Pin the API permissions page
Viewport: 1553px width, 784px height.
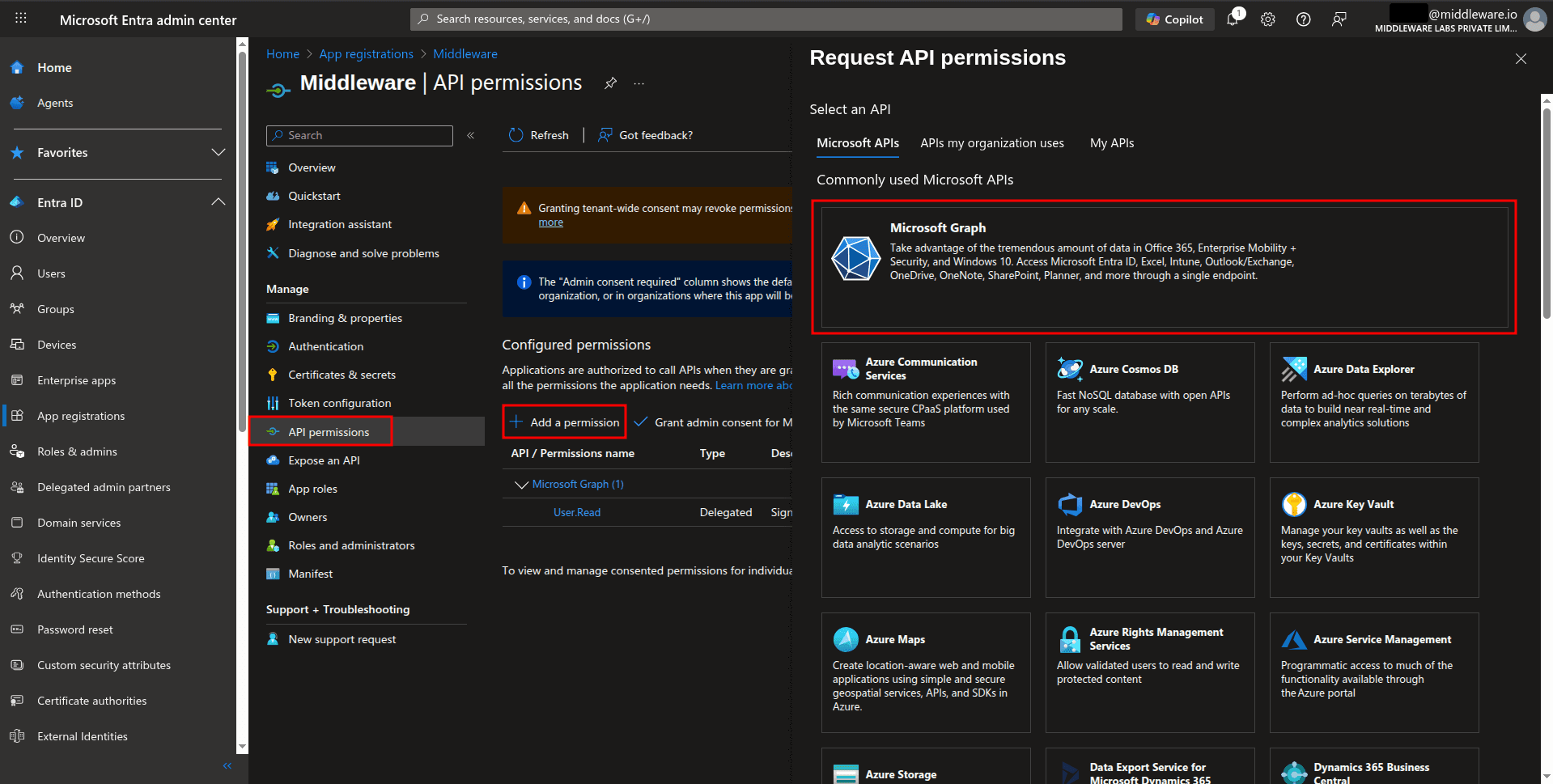point(610,83)
